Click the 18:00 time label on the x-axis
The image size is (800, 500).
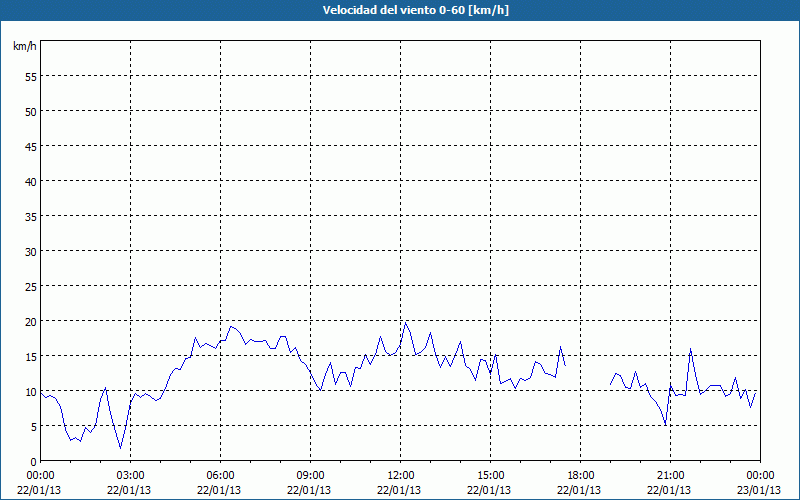(581, 476)
